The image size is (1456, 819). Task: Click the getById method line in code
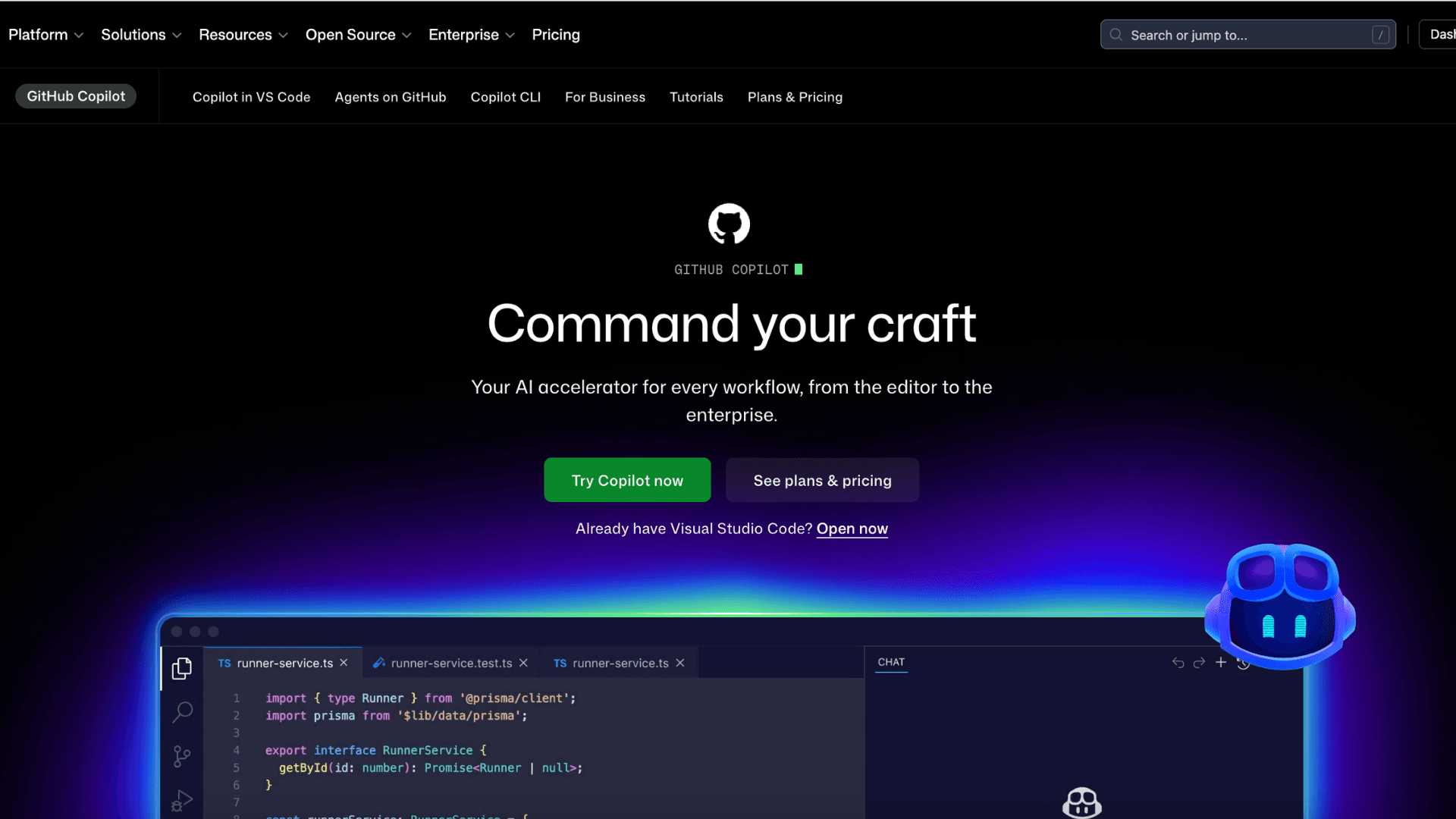431,767
